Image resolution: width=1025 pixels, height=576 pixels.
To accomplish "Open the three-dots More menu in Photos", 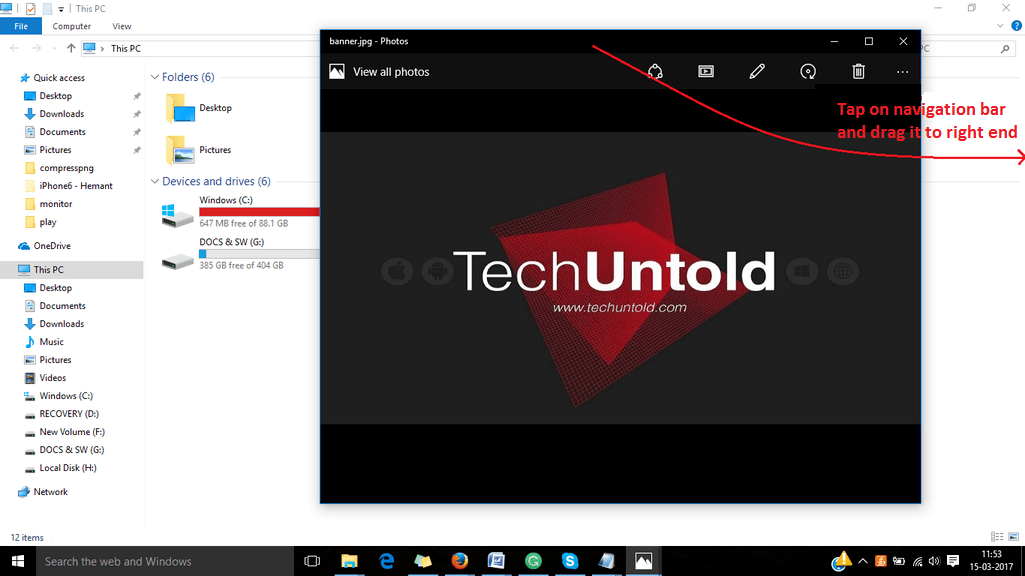I will point(903,72).
